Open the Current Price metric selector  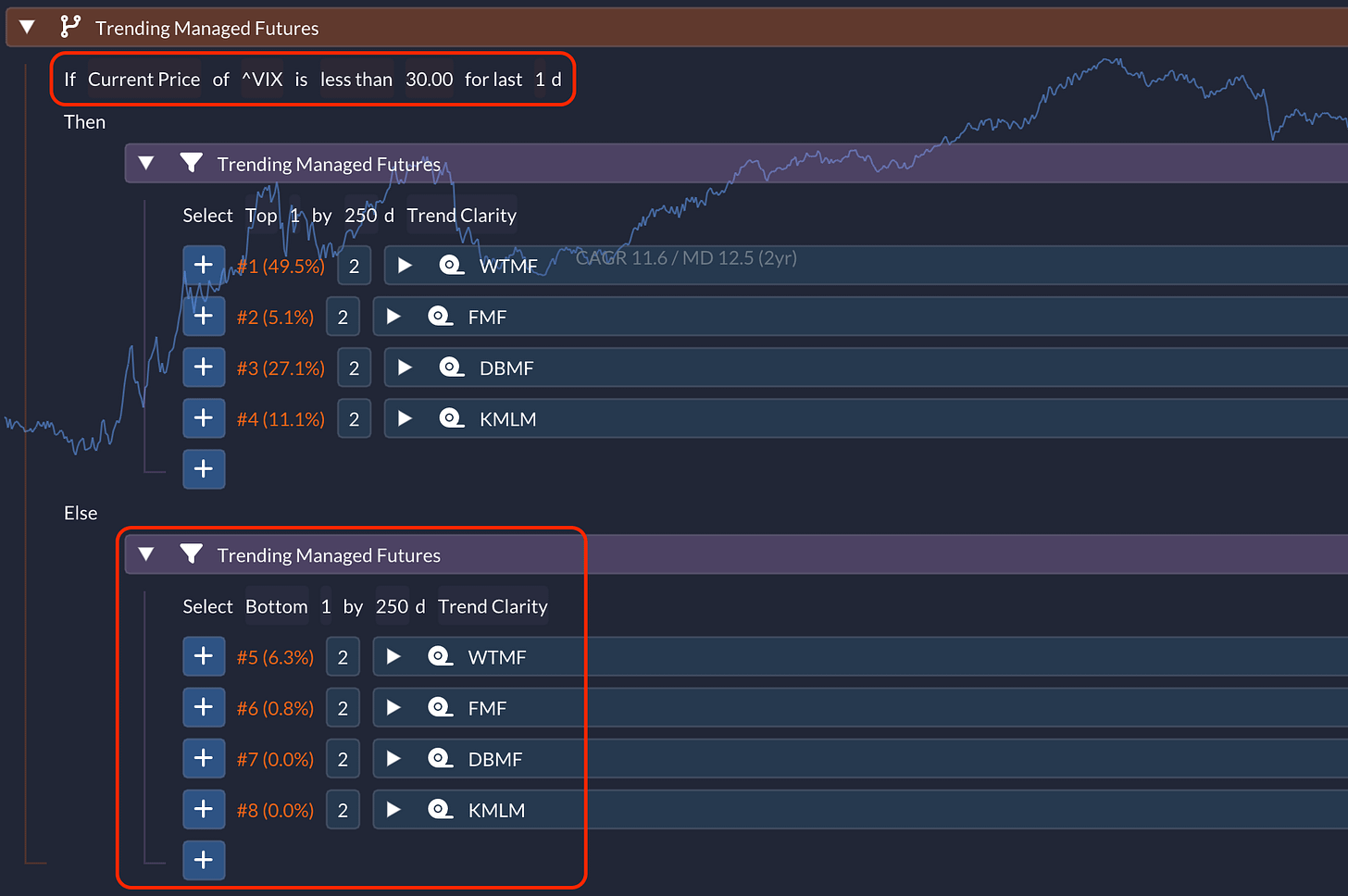144,80
